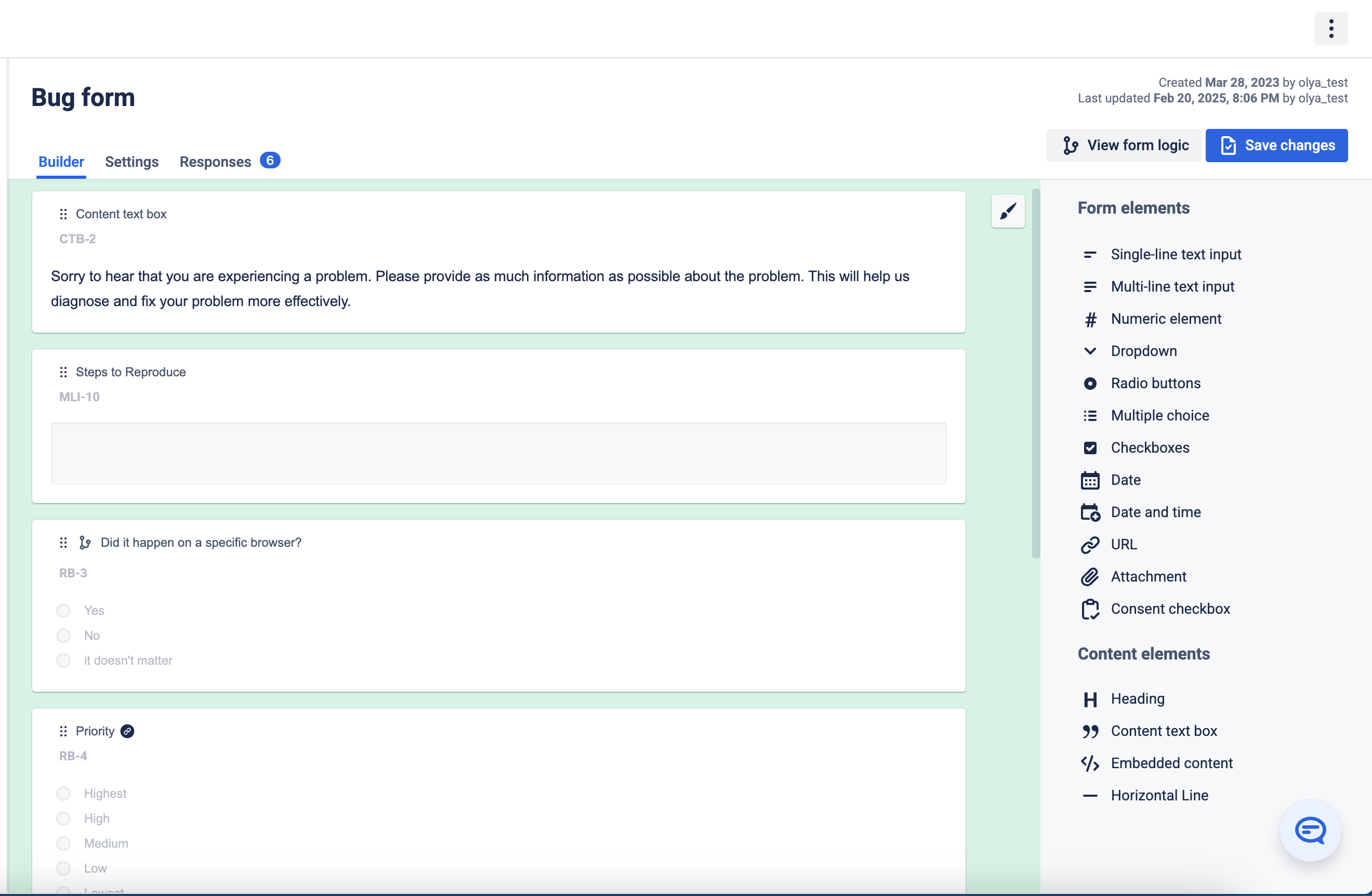Select the 'it doesn't matter' radio option
This screenshot has width=1372, height=896.
point(63,660)
